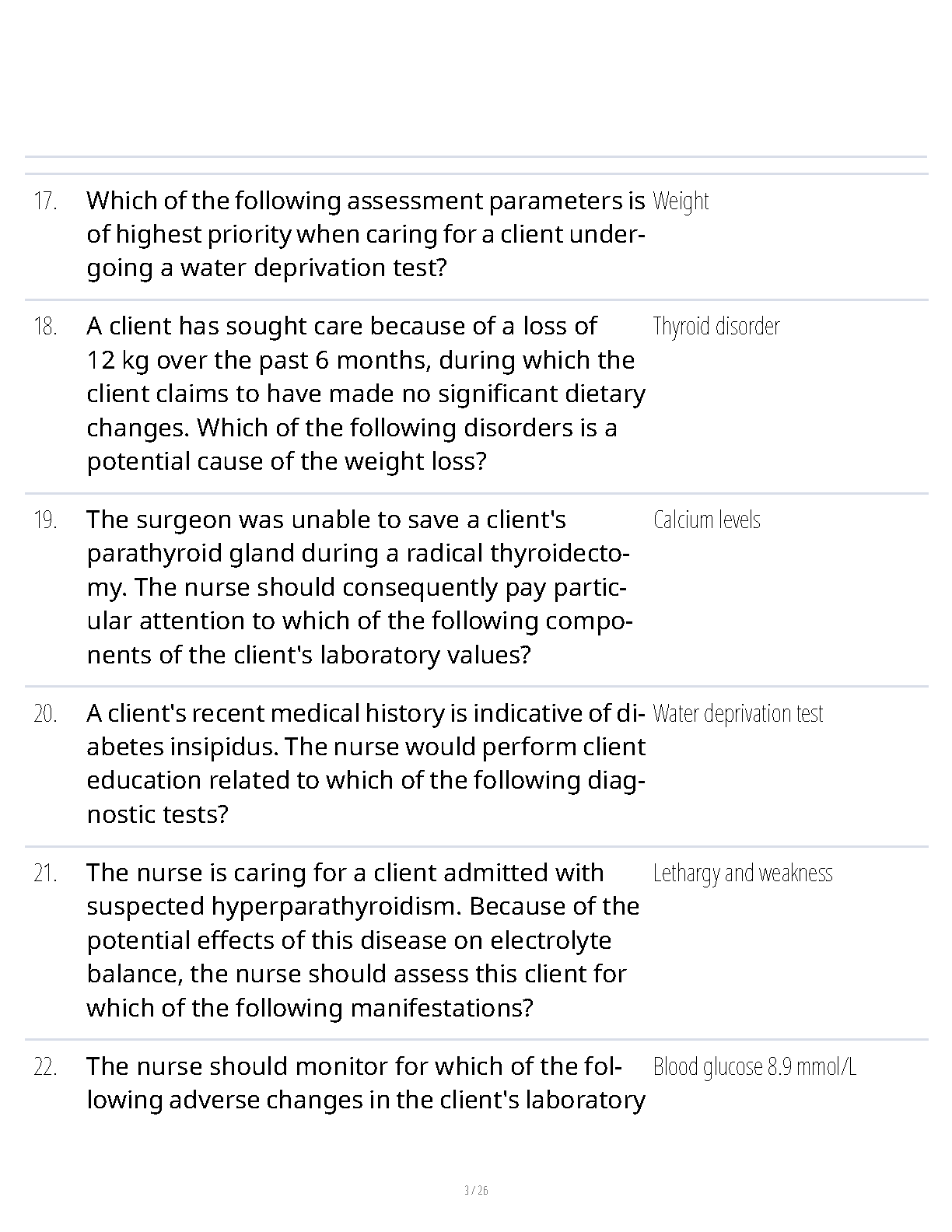
Task: Click question number 21
Action: click(45, 873)
